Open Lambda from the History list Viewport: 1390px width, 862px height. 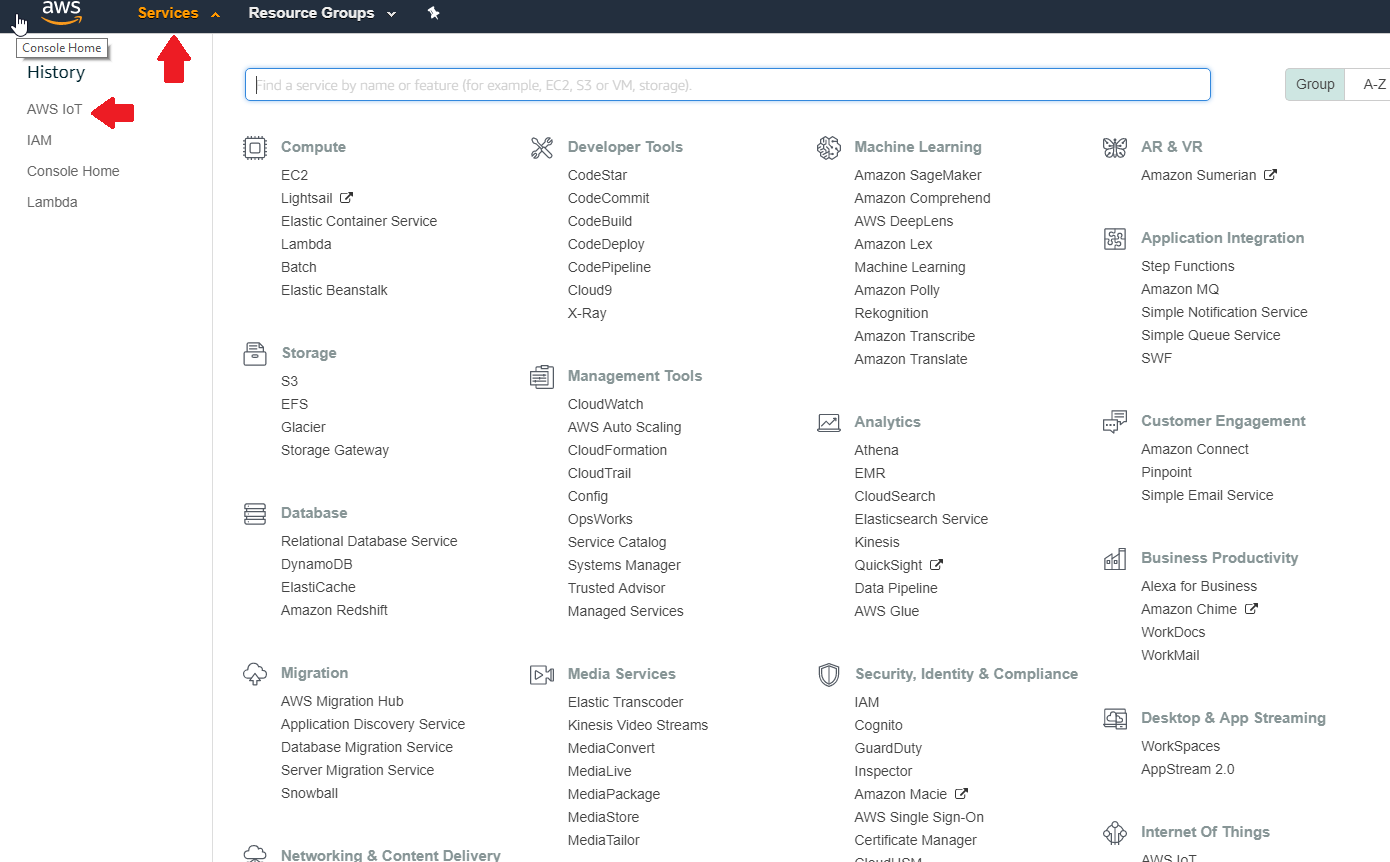(x=52, y=202)
